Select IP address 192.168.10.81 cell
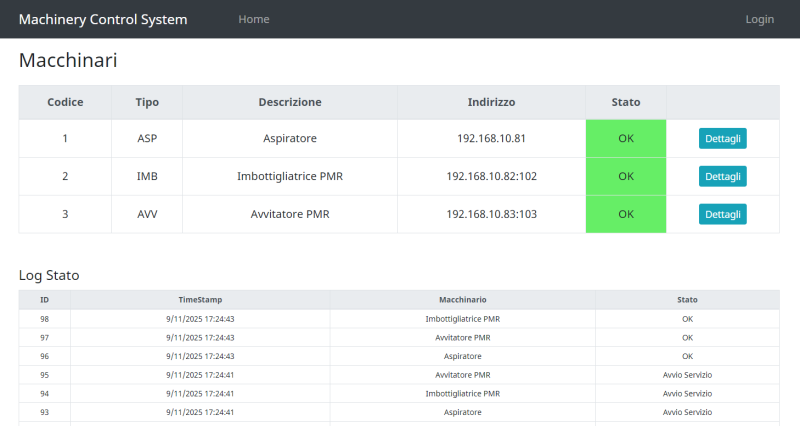800x426 pixels. pos(491,139)
